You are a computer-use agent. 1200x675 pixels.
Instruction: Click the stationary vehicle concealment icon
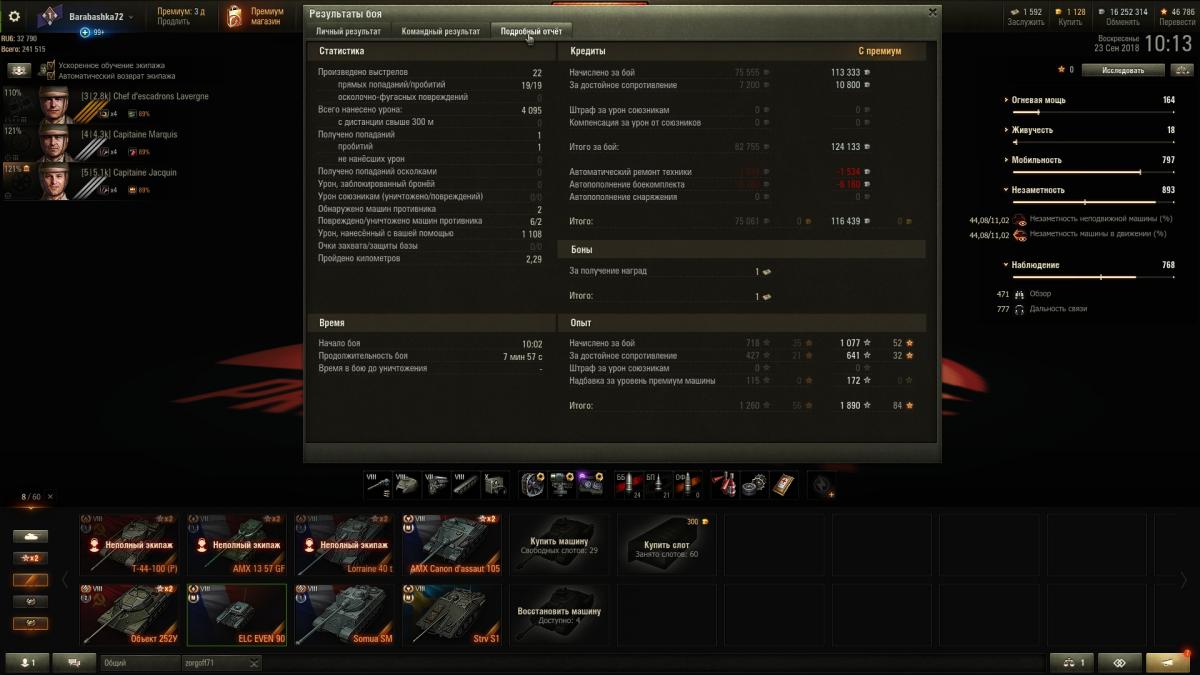pyautogui.click(x=1019, y=219)
